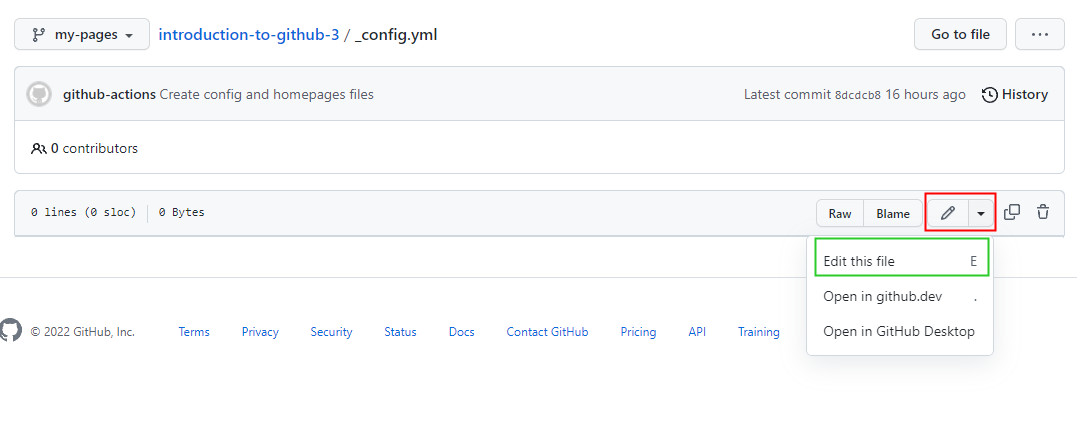Open the introduction-to-github-3 repository link

tap(249, 35)
